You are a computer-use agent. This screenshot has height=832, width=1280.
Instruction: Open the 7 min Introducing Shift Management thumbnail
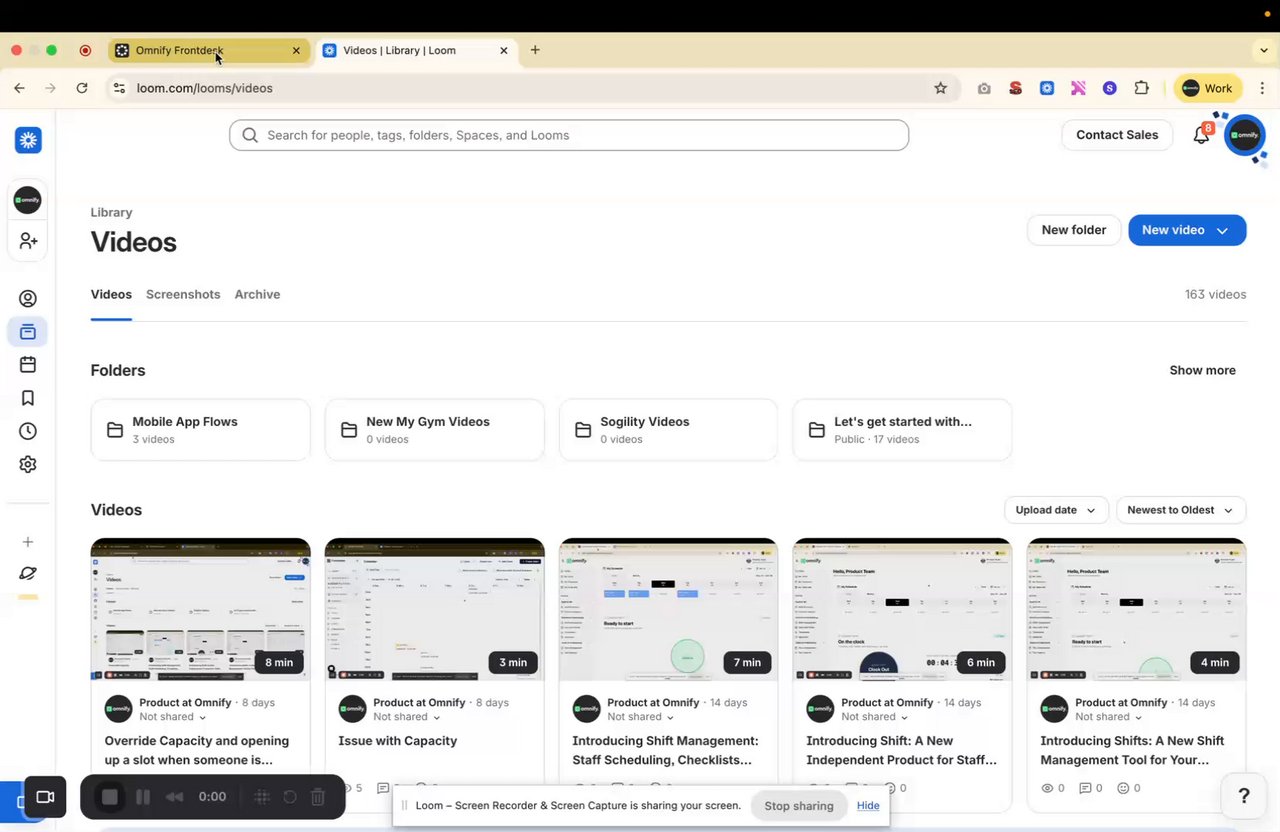coord(669,610)
